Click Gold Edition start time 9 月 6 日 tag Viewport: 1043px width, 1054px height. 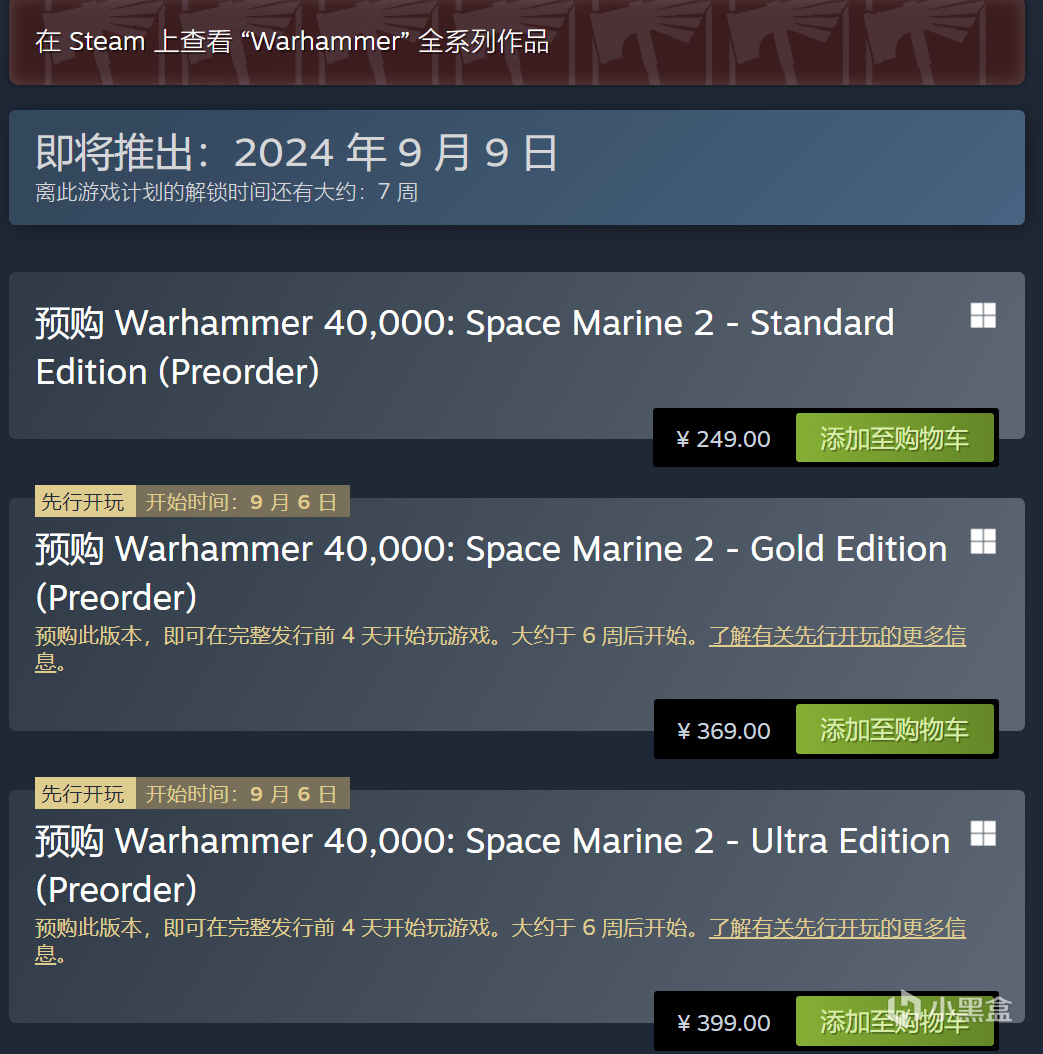(243, 501)
